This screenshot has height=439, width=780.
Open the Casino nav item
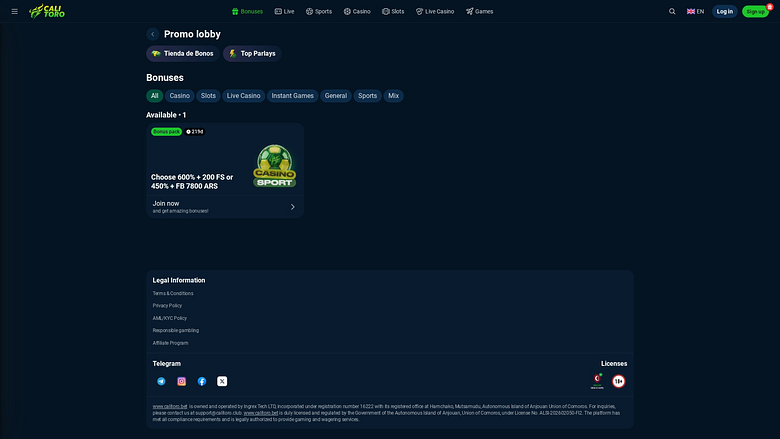357,11
